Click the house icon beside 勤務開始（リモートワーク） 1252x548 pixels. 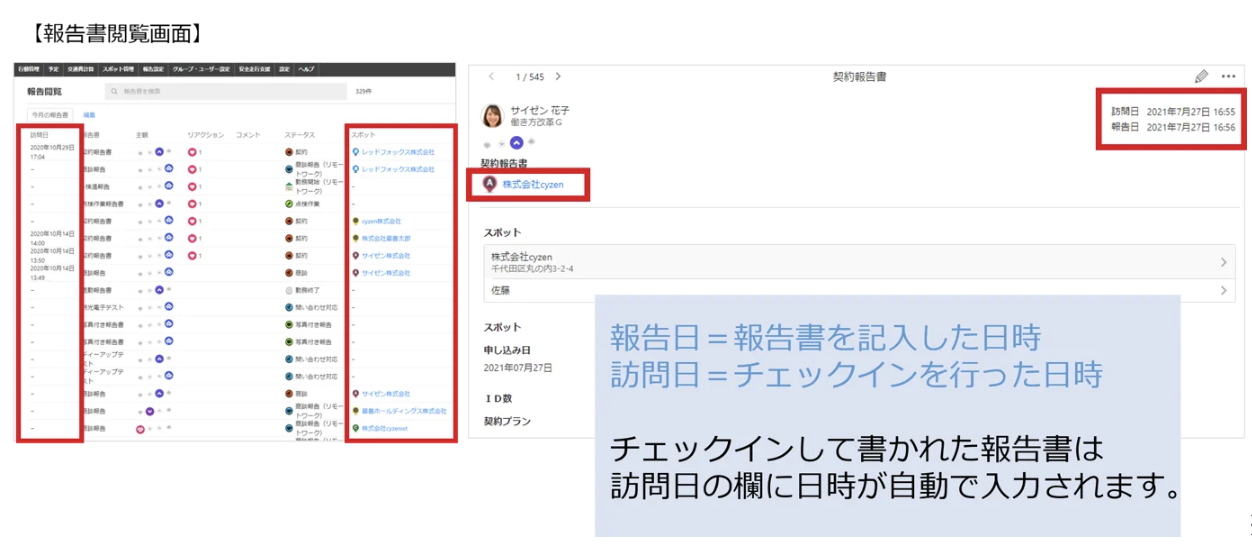pos(289,187)
